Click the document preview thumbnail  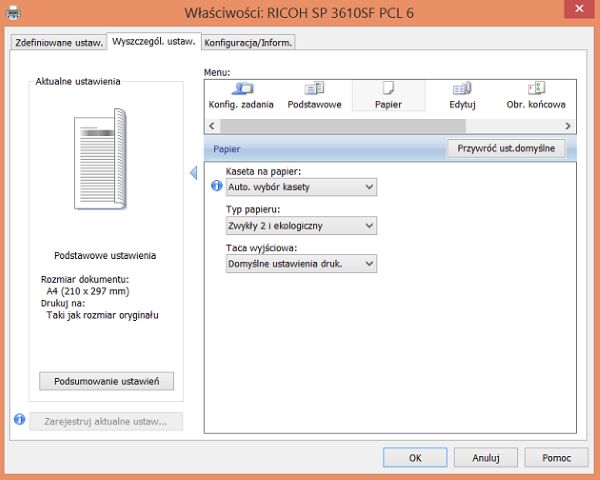click(101, 159)
